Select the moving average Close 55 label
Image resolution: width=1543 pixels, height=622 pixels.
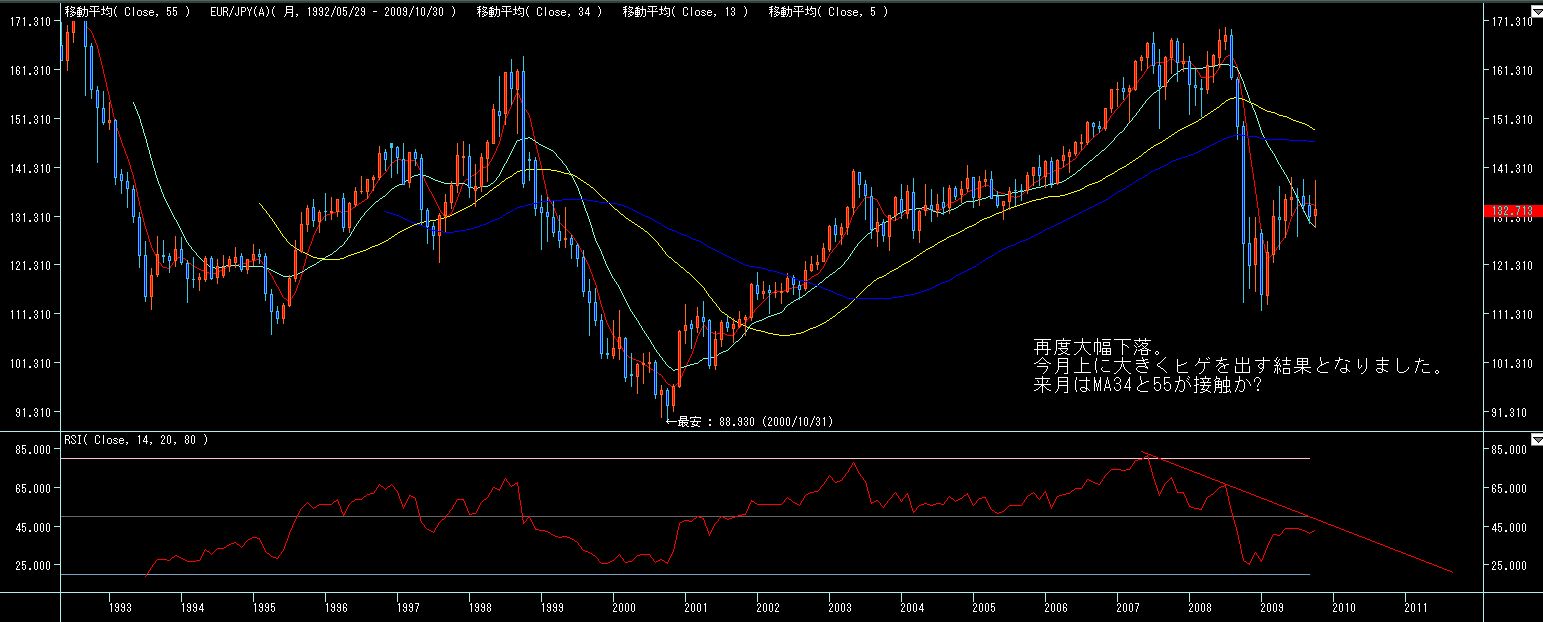(128, 12)
